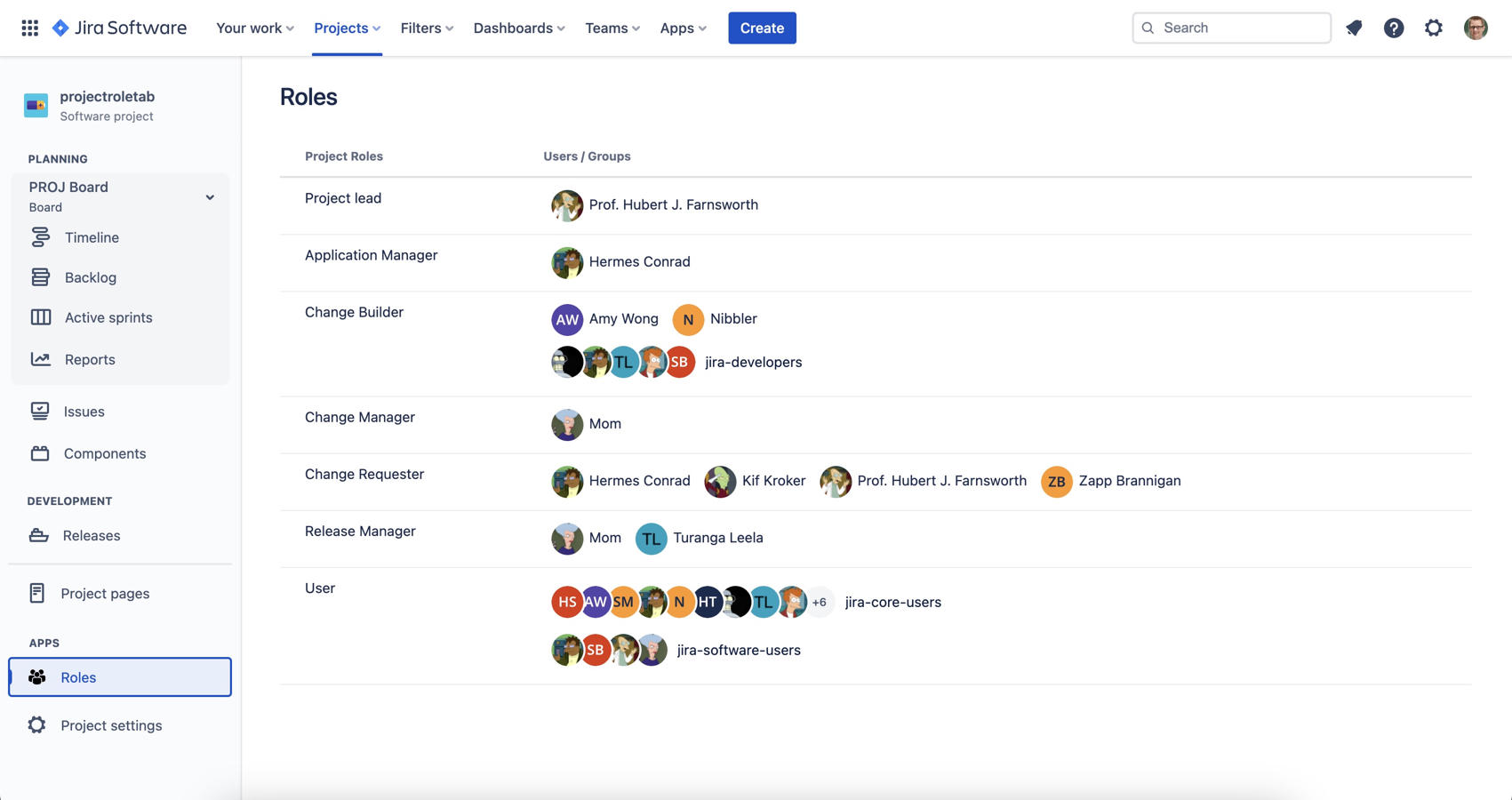
Task: Click the Turanga Leela name
Action: click(x=717, y=538)
